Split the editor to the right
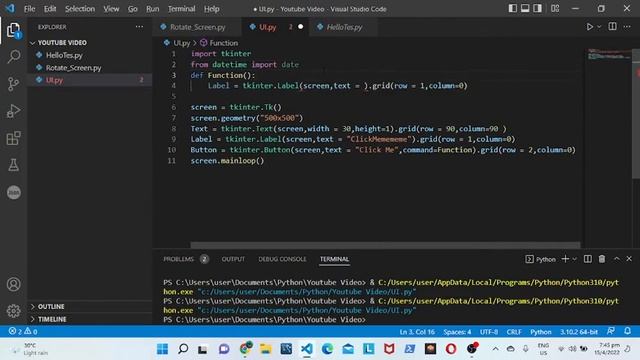The width and height of the screenshot is (640, 360). coord(613,27)
